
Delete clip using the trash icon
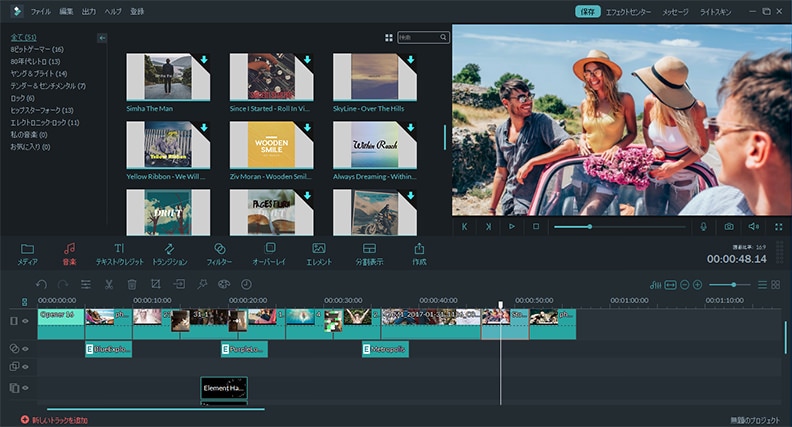pos(132,284)
